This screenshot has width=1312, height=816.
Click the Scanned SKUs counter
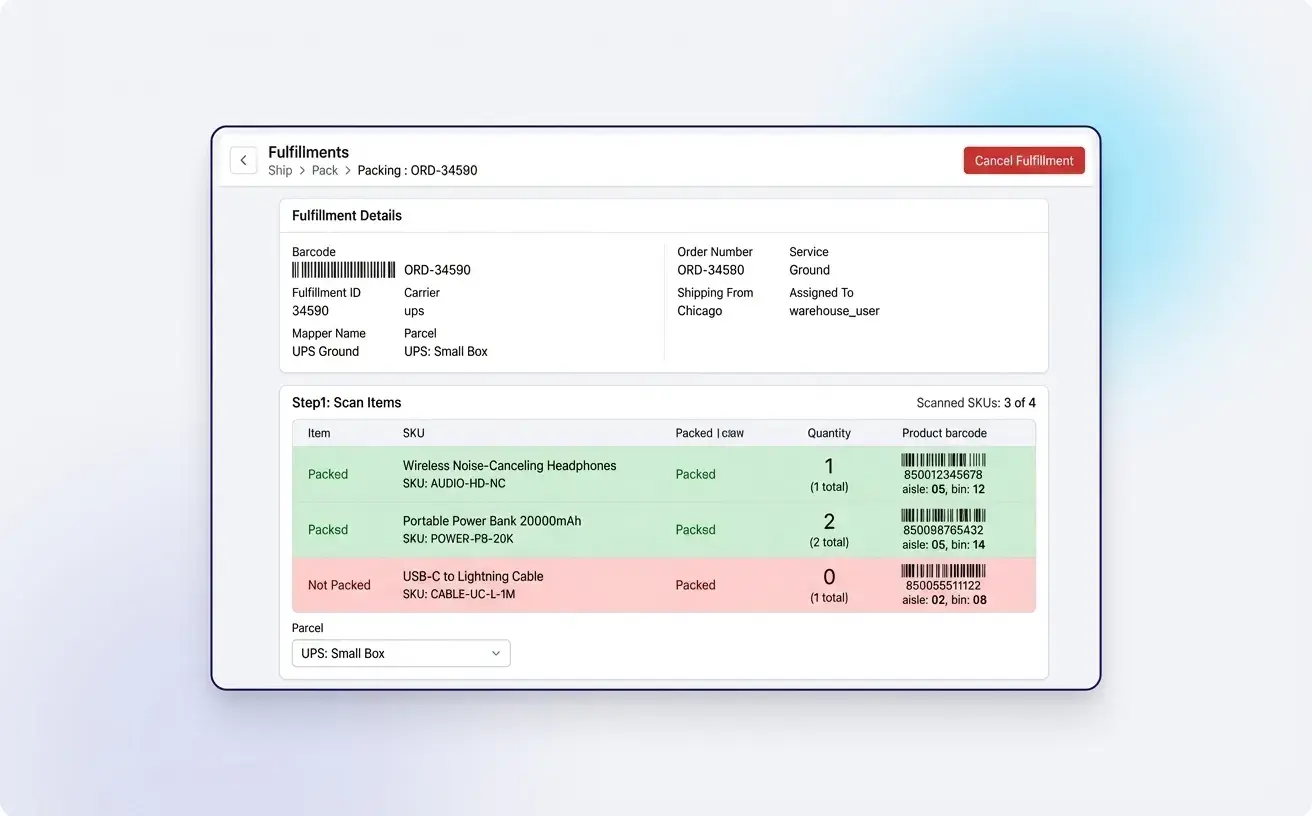[x=976, y=402]
